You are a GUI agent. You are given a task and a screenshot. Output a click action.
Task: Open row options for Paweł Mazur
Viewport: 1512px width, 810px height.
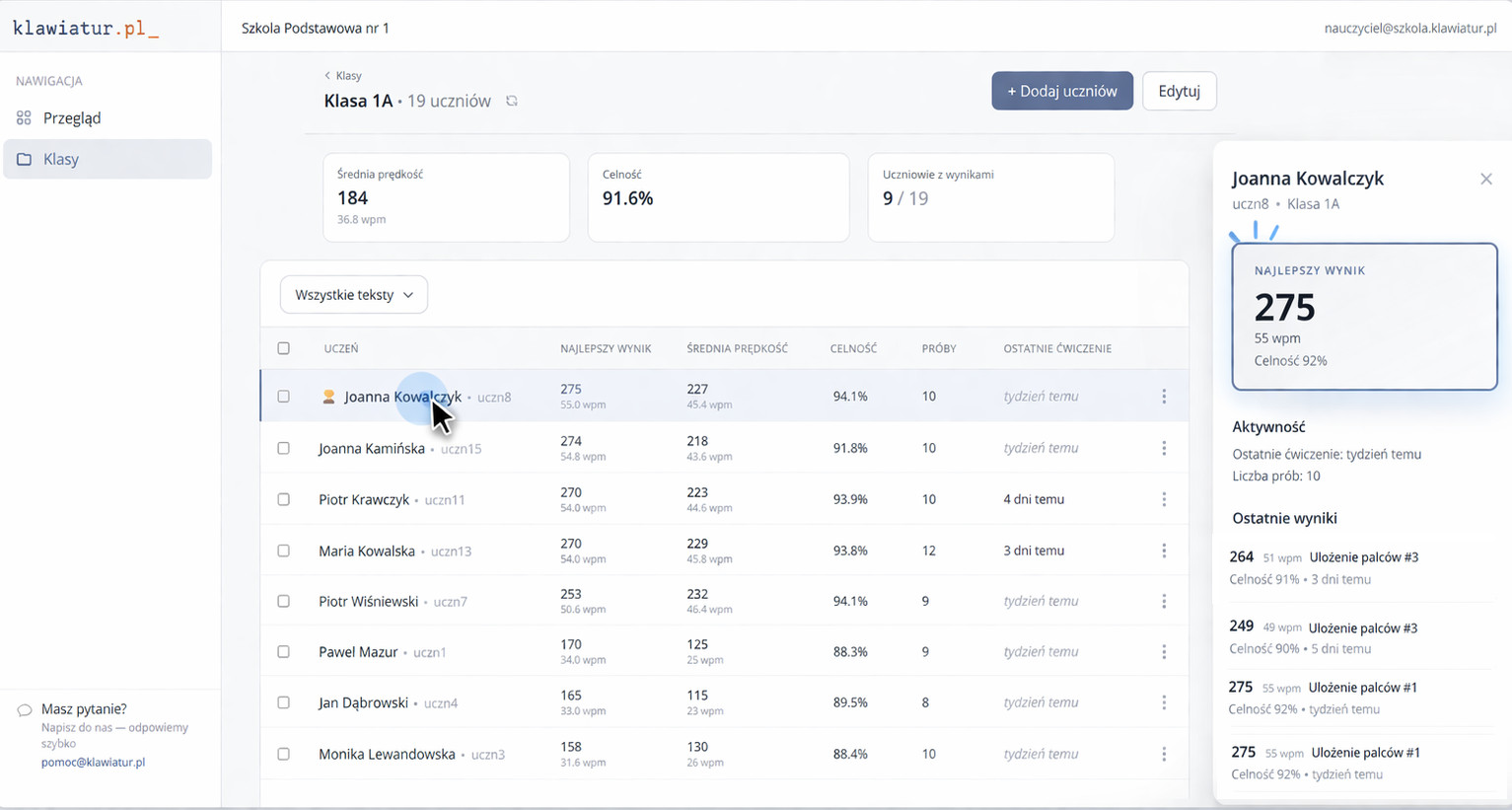(1164, 652)
